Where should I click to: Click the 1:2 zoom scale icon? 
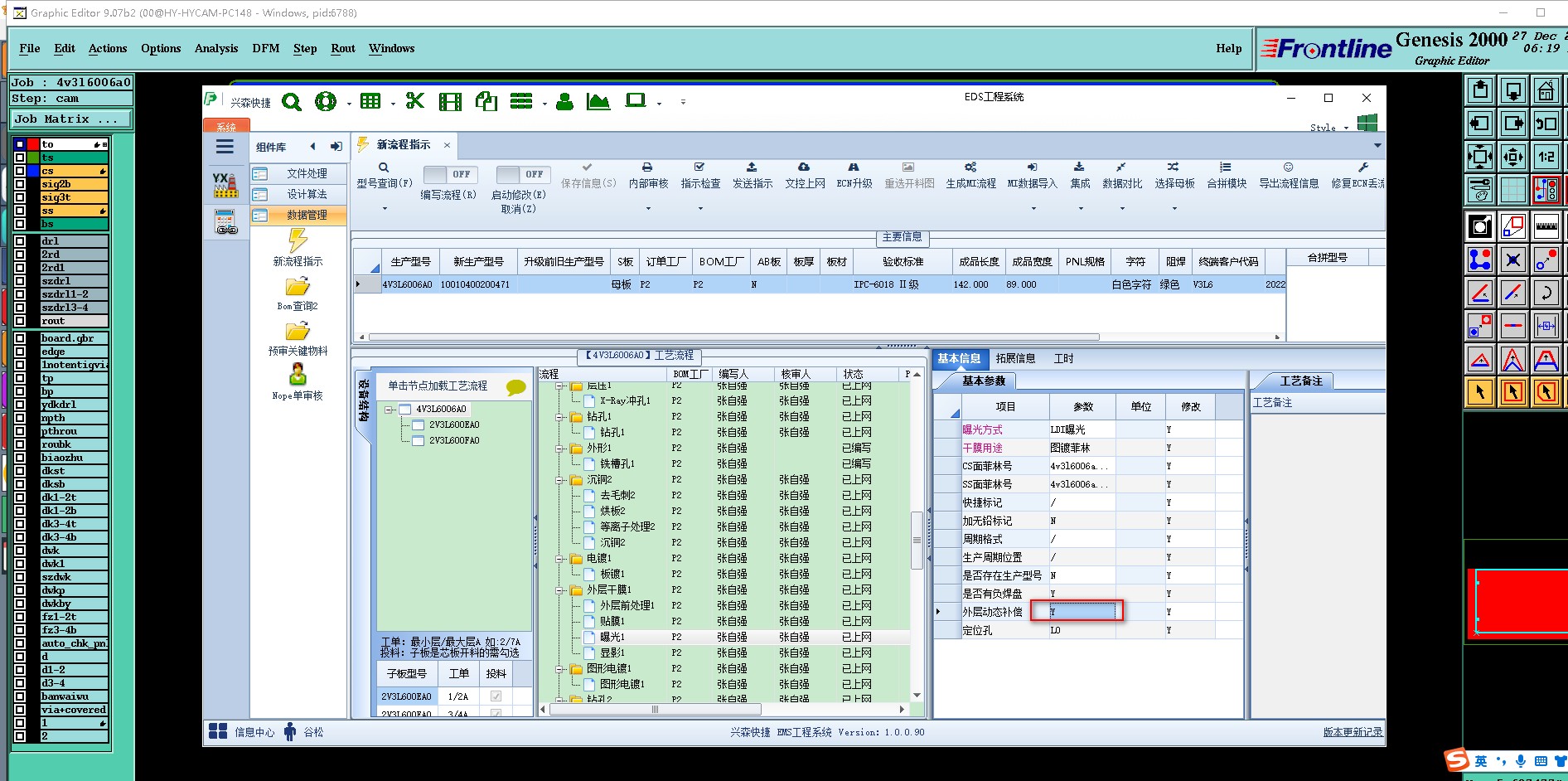pos(1546,157)
